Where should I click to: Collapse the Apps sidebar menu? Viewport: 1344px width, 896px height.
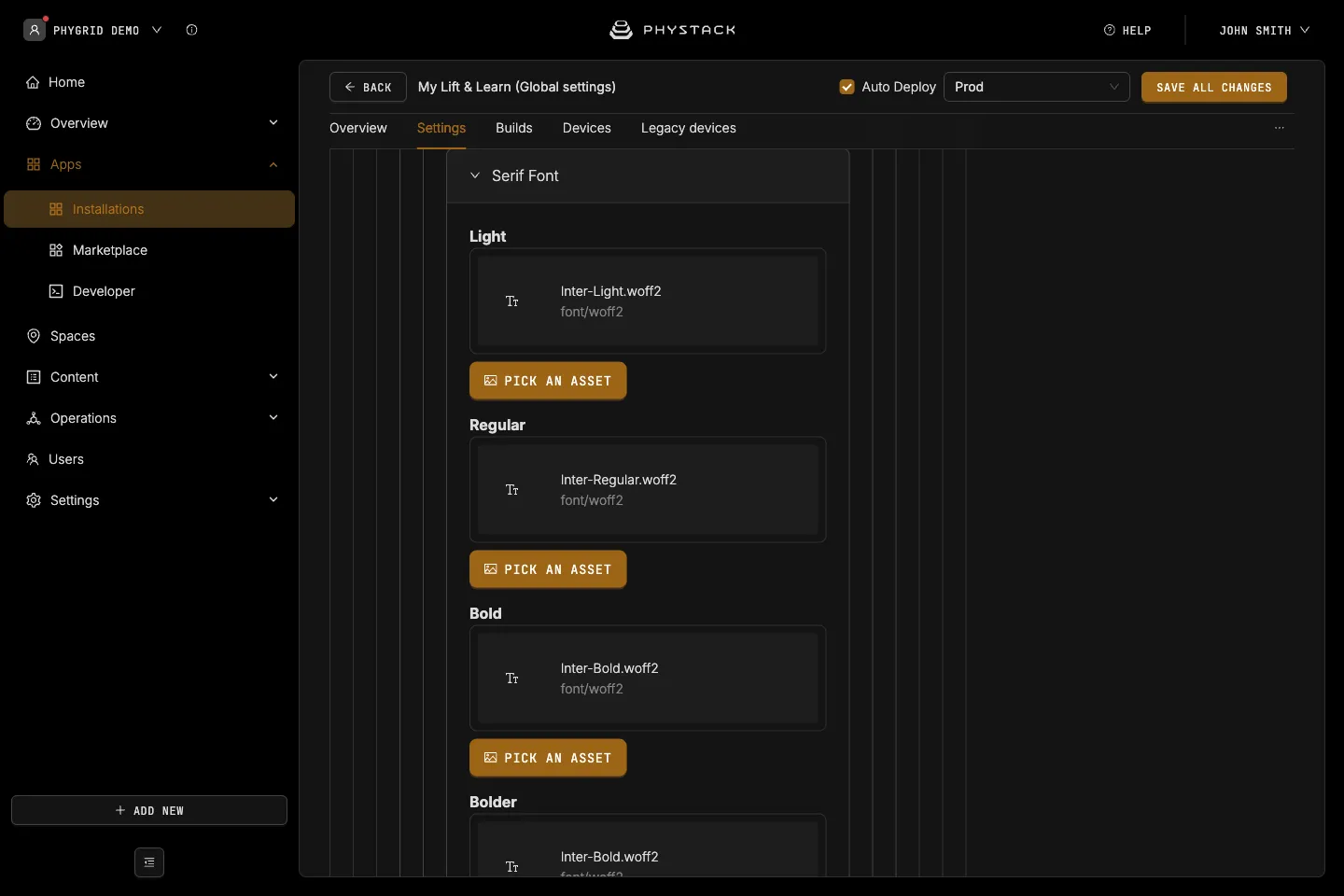point(273,164)
